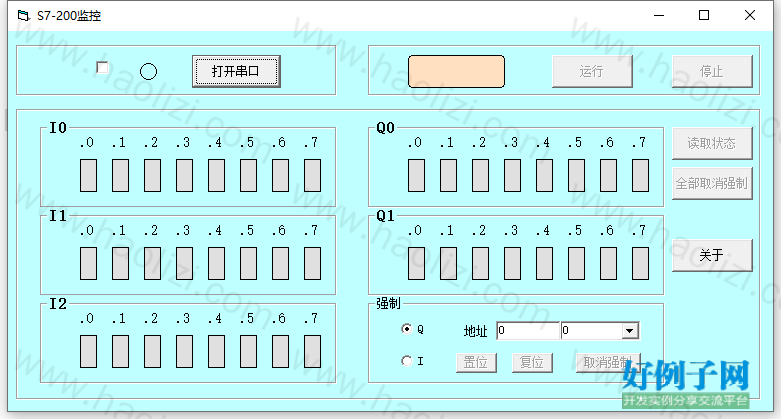Click the Q0.0 output indicator
The height and width of the screenshot is (419, 781).
click(x=416, y=175)
